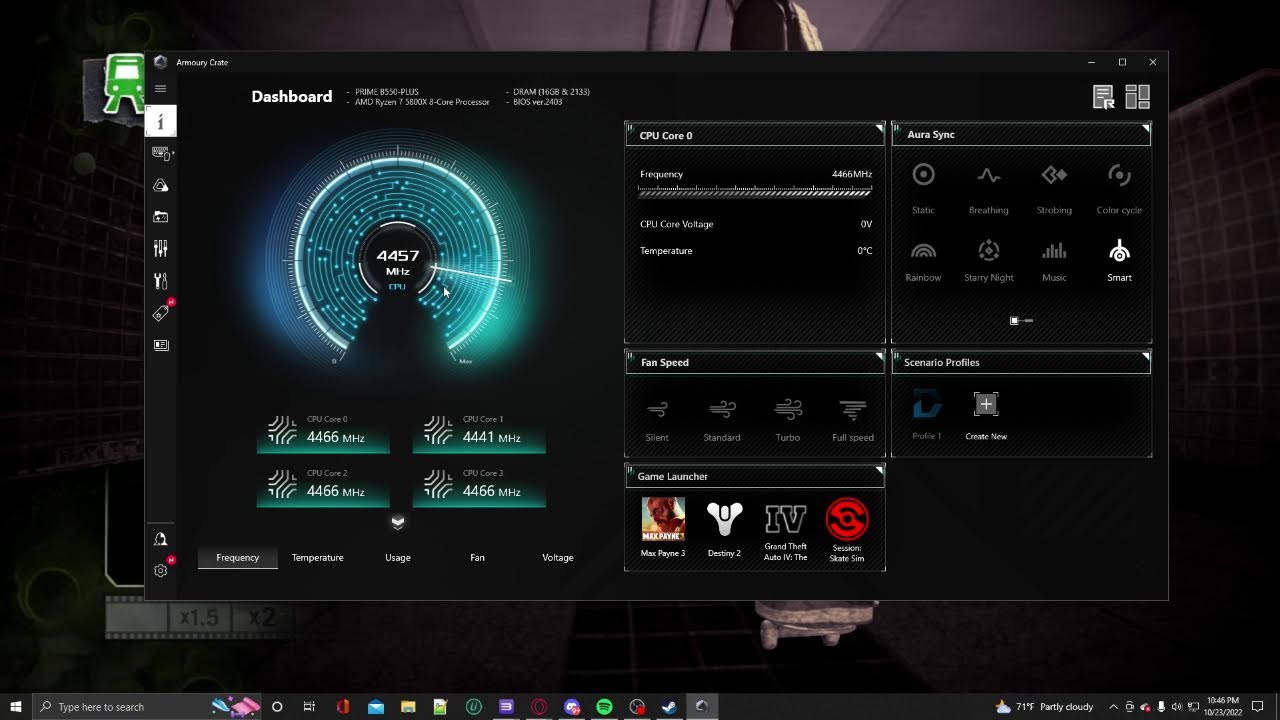Select the Breathing lighting effect
Viewport: 1280px width, 720px height.
coord(988,187)
